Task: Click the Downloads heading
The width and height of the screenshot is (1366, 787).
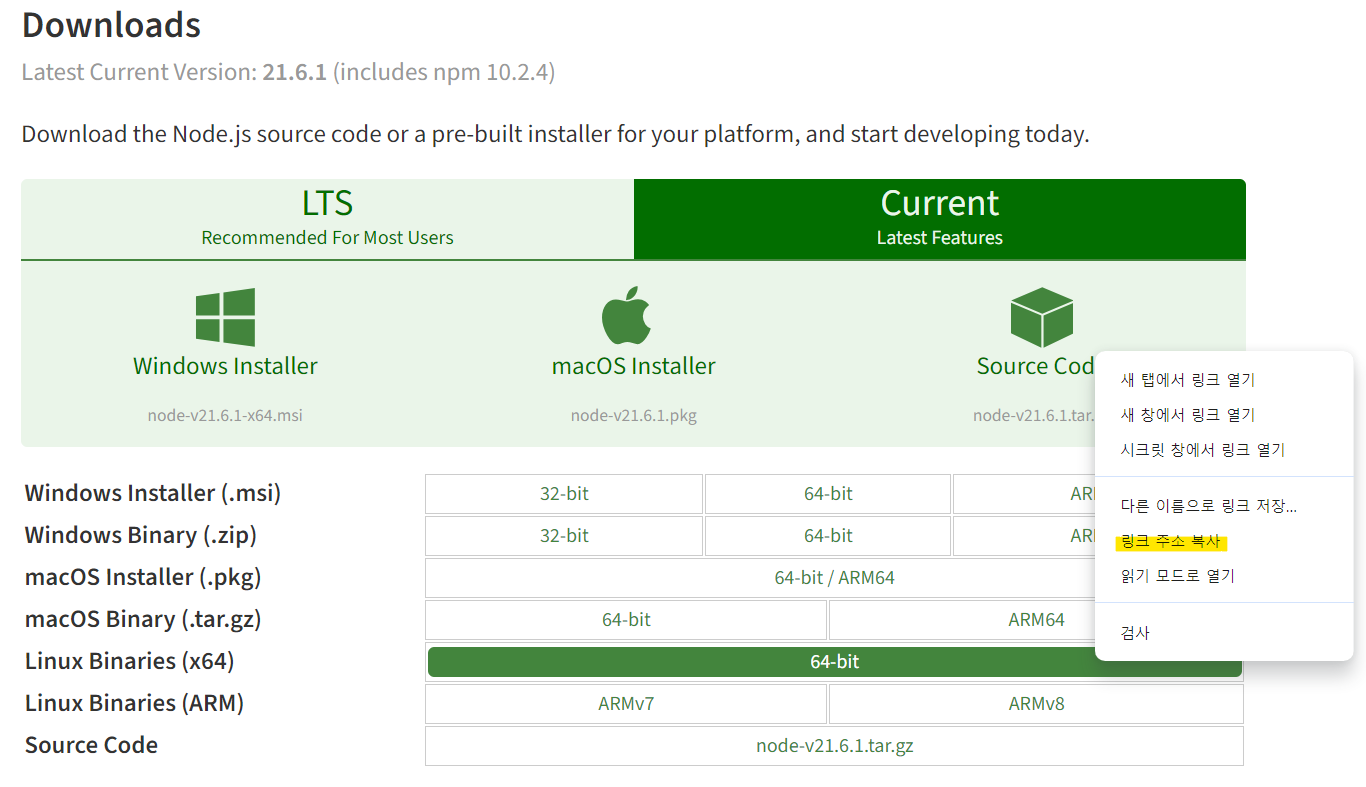Action: [111, 25]
